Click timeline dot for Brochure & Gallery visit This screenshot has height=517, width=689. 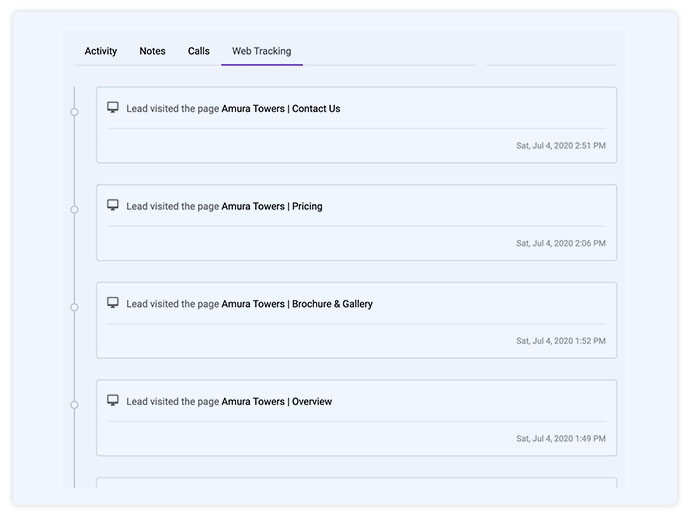[x=74, y=307]
